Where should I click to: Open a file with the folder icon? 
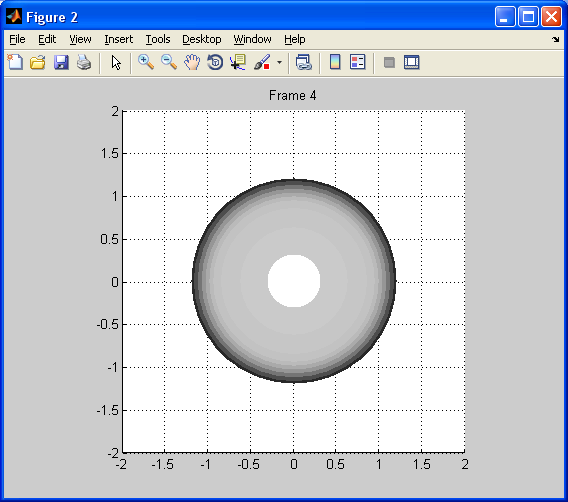coord(38,62)
